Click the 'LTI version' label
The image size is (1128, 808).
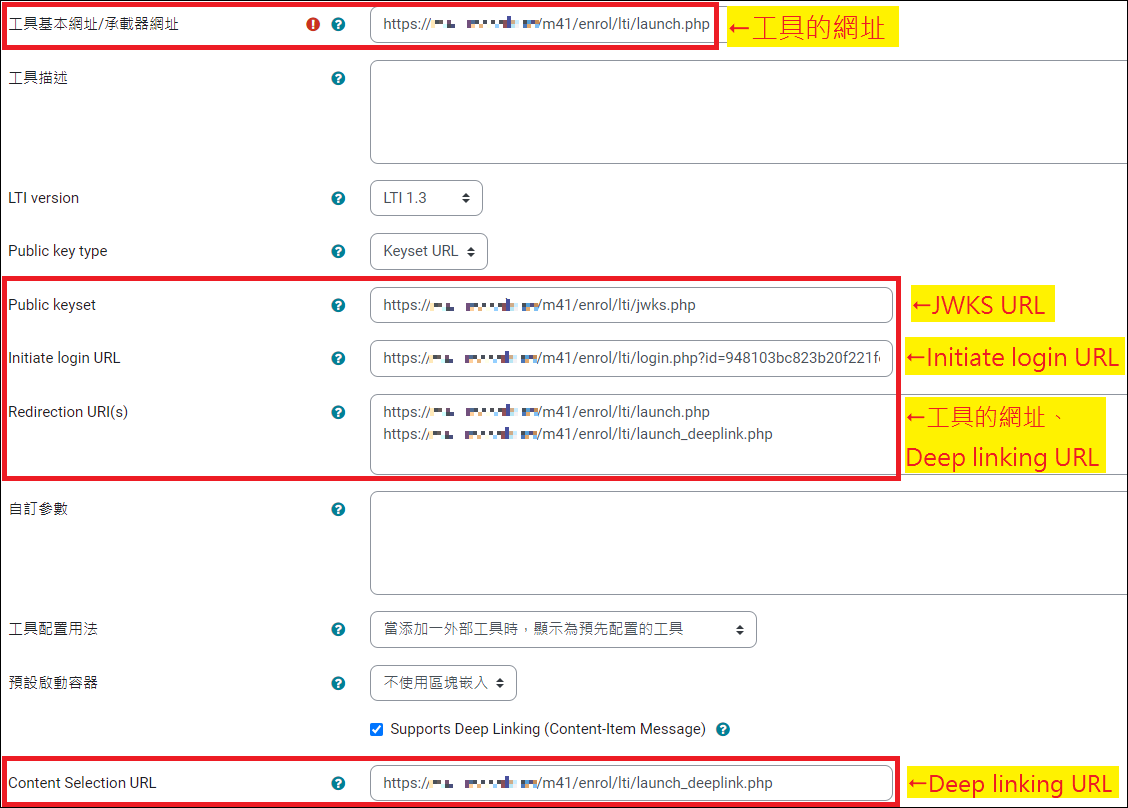coord(43,198)
